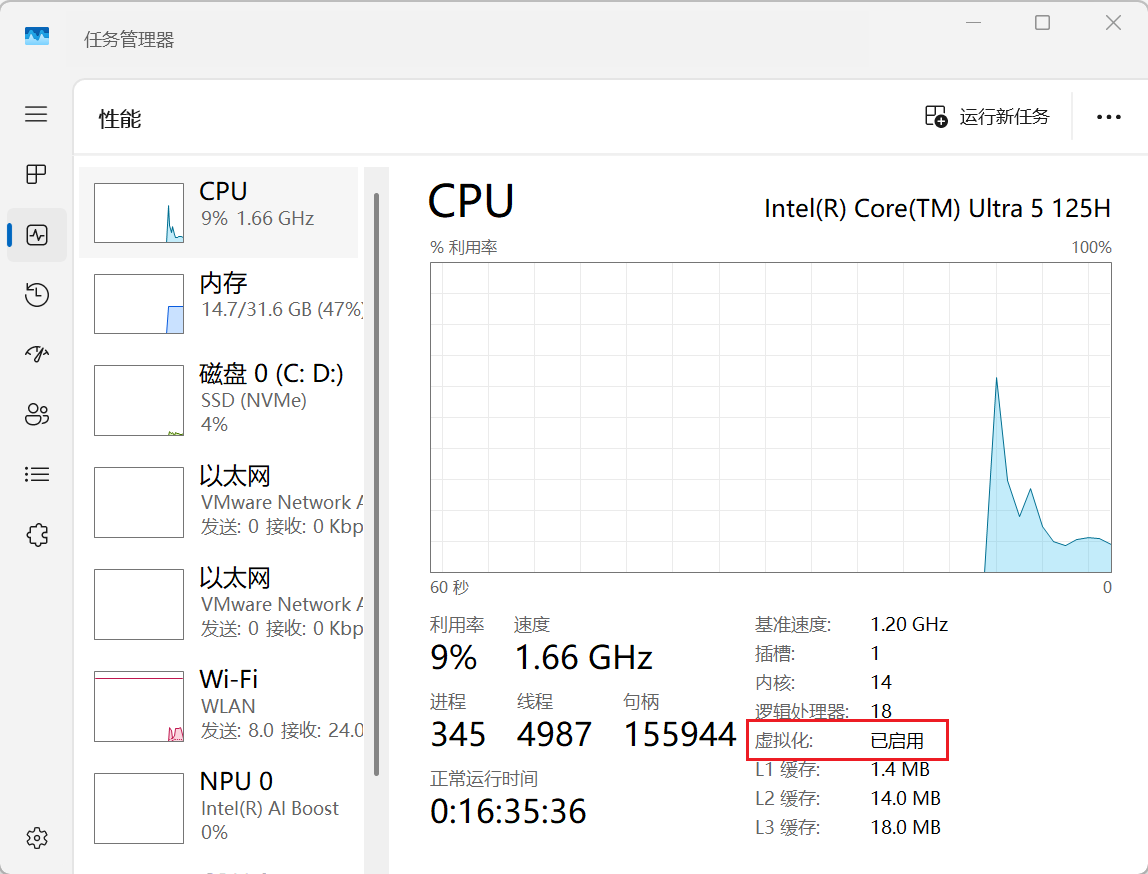This screenshot has height=874, width=1148.
Task: Click the resource list vertical scrollbar
Action: pos(376,480)
